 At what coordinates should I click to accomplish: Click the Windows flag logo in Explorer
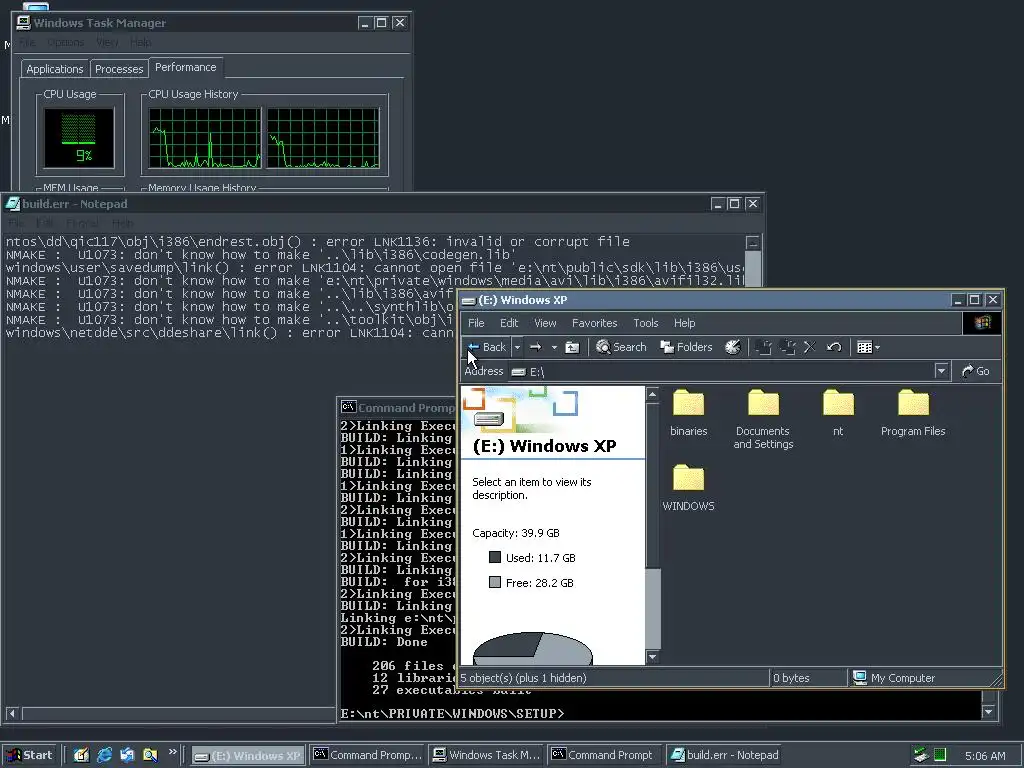pyautogui.click(x=982, y=323)
